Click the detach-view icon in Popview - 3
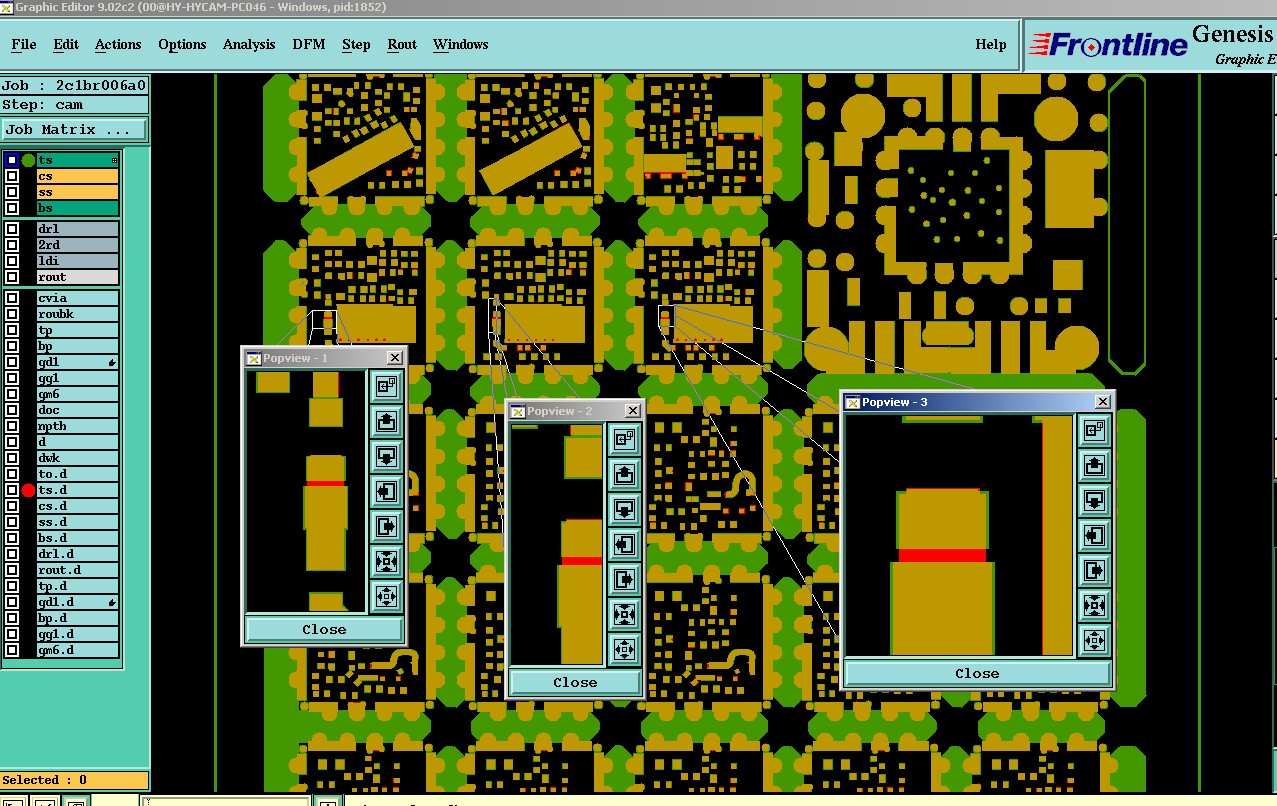Viewport: 1277px width, 806px height. 1094,430
